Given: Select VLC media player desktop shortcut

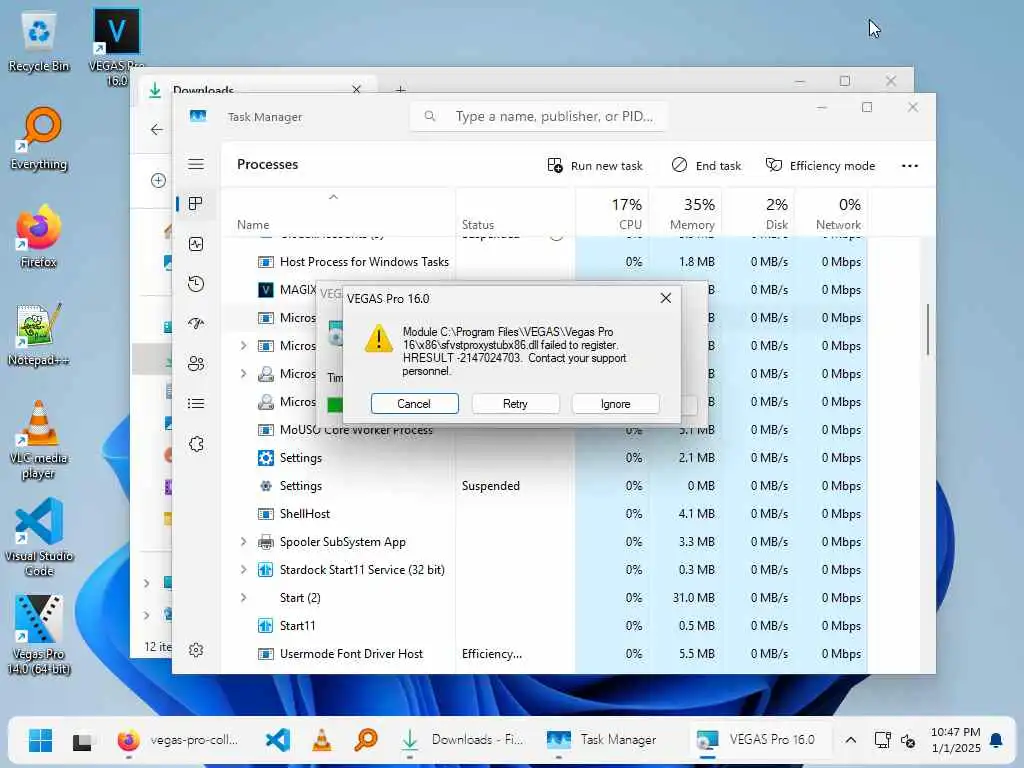Looking at the screenshot, I should (39, 440).
